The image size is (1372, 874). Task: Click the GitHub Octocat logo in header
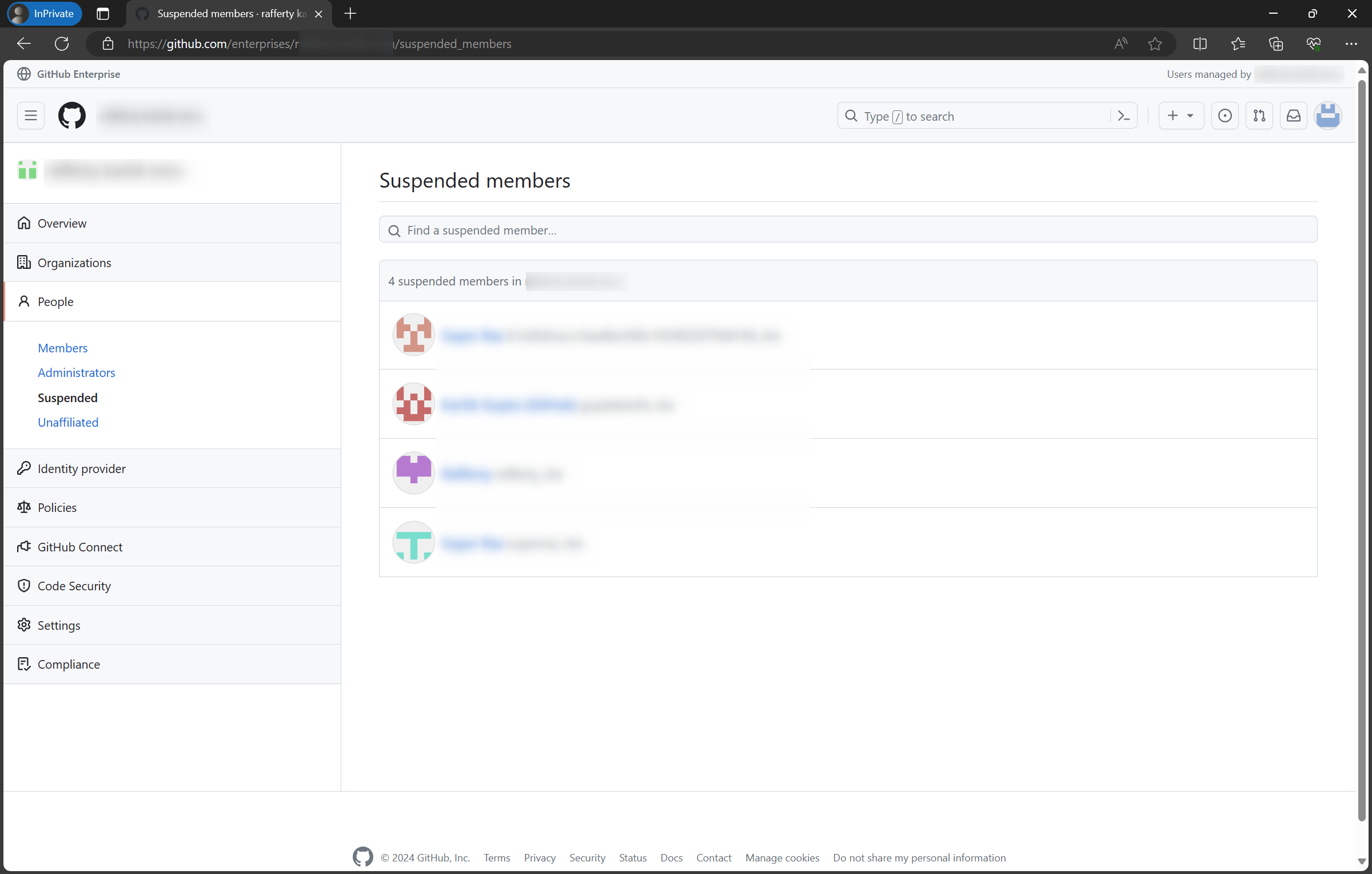point(72,116)
